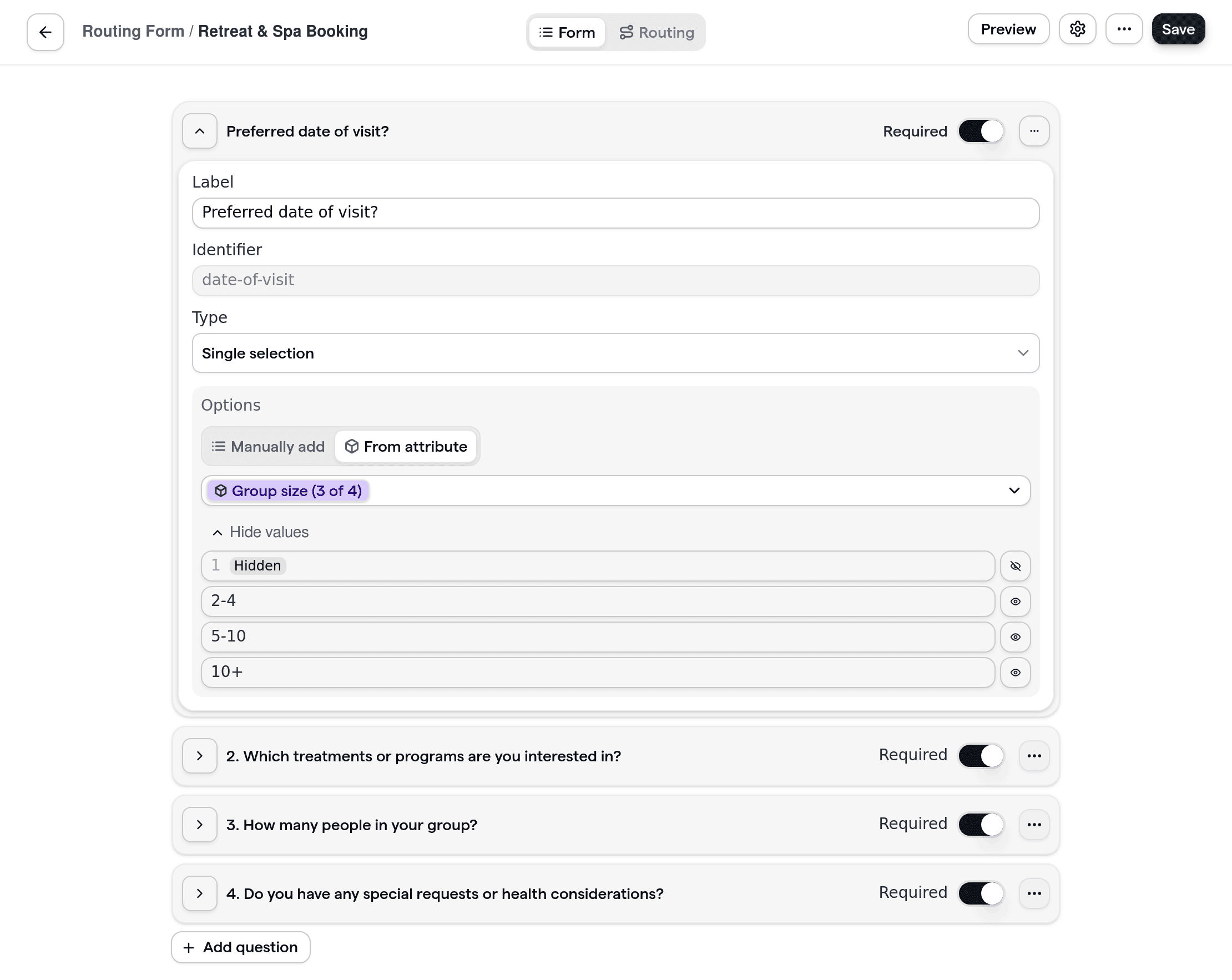The height and width of the screenshot is (980, 1232).
Task: Expand question 3 about group size
Action: (x=199, y=825)
